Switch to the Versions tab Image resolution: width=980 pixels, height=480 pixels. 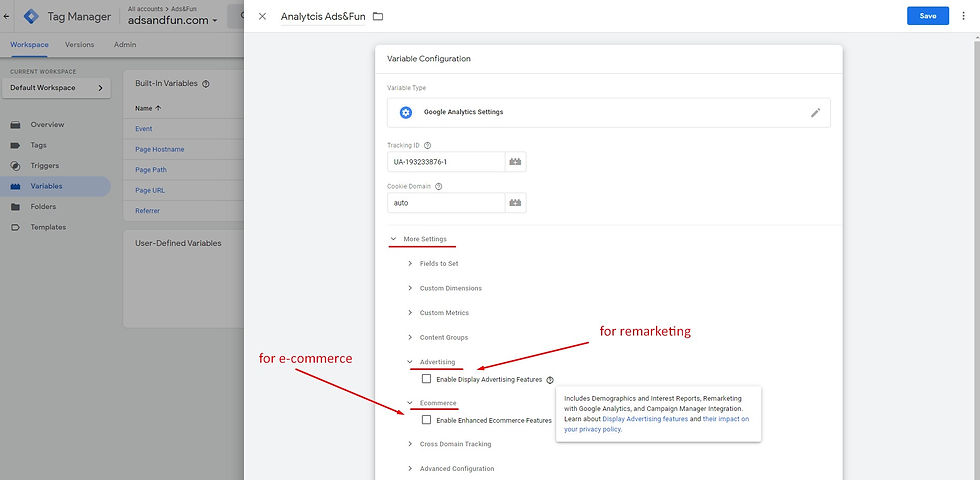click(x=79, y=45)
